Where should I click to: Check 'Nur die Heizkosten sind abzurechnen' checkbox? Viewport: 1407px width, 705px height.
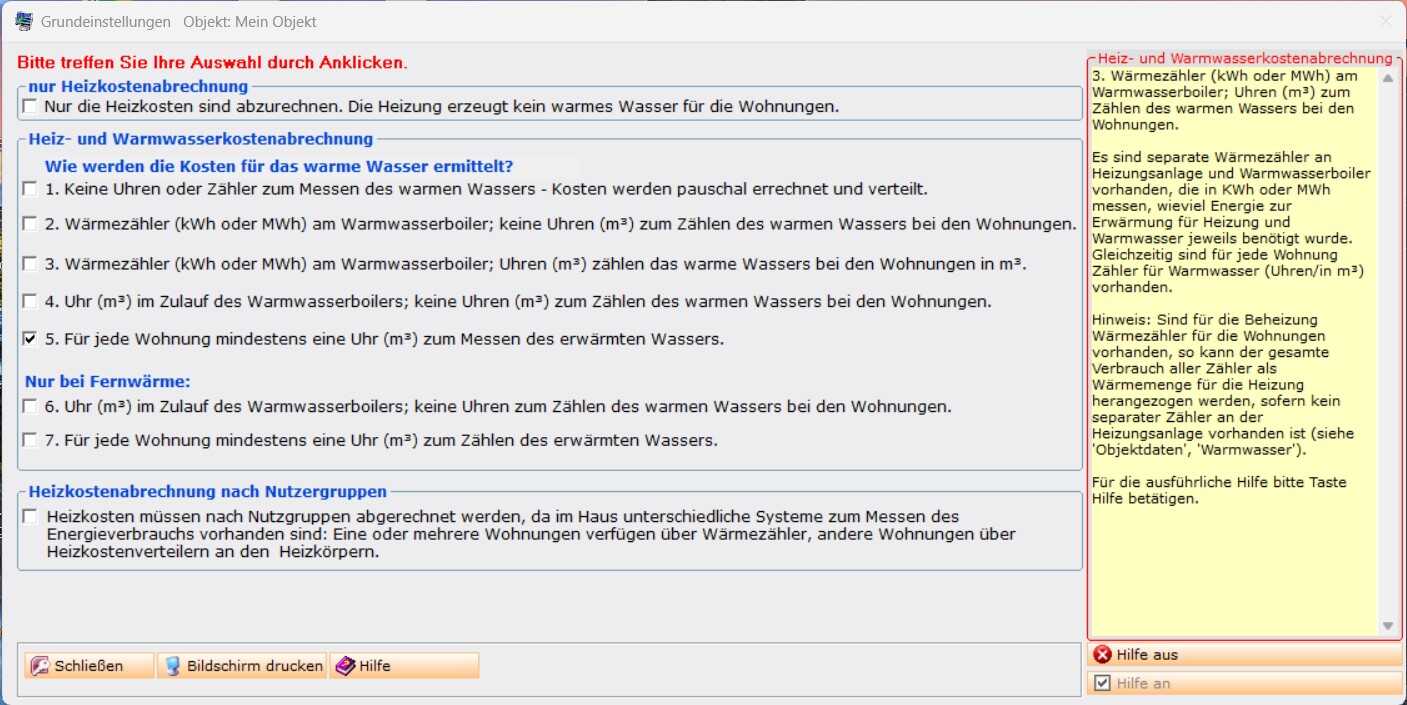[30, 106]
